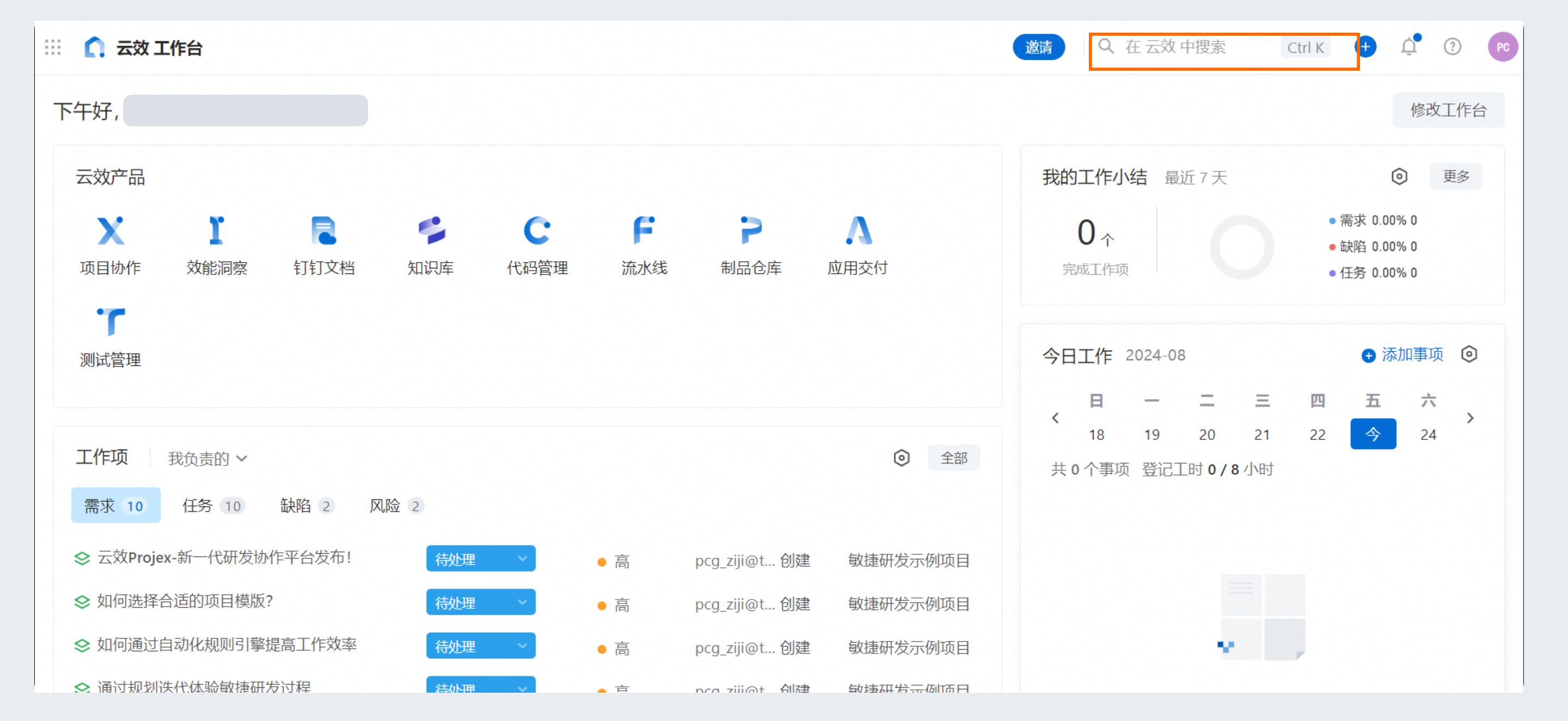The height and width of the screenshot is (721, 1568).
Task: Click 缺陷 0.00% 0 legend entry
Action: pos(1373,247)
